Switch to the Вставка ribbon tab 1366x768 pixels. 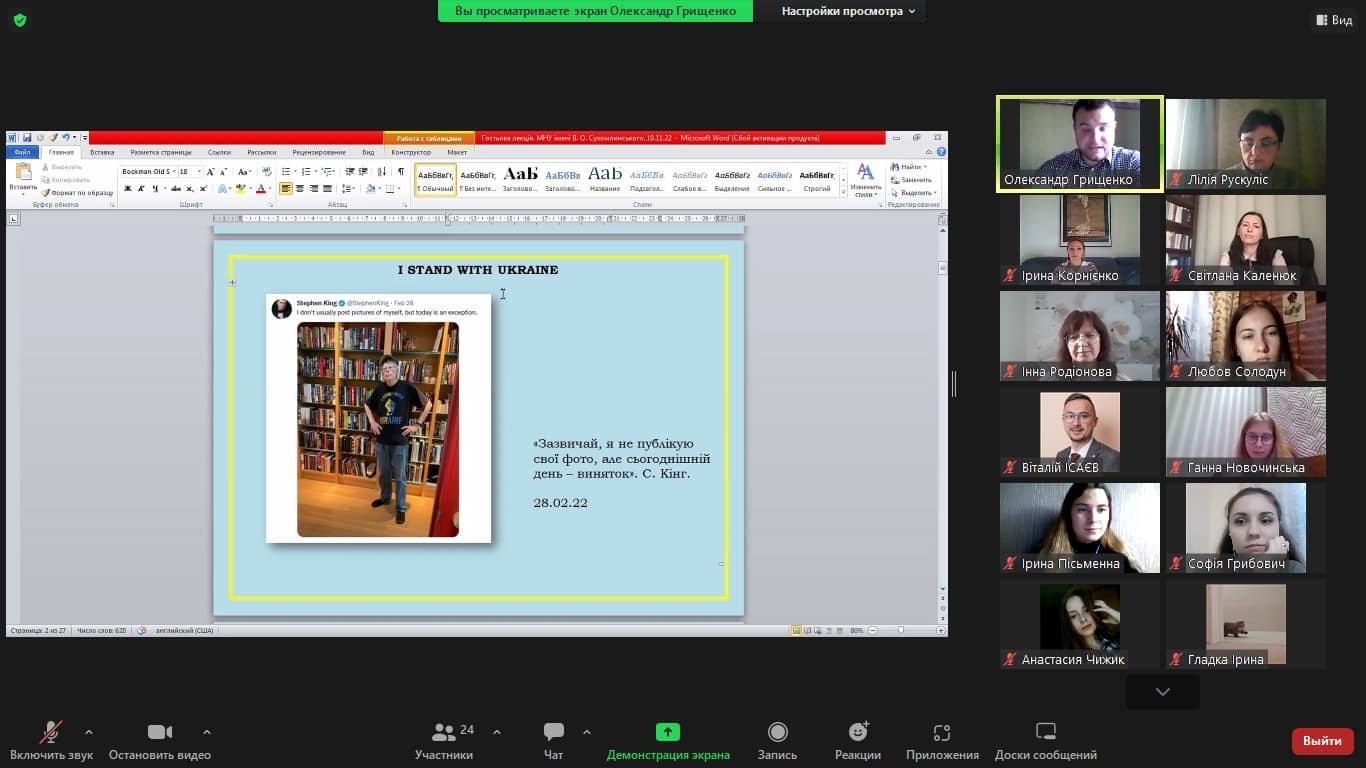pos(102,152)
